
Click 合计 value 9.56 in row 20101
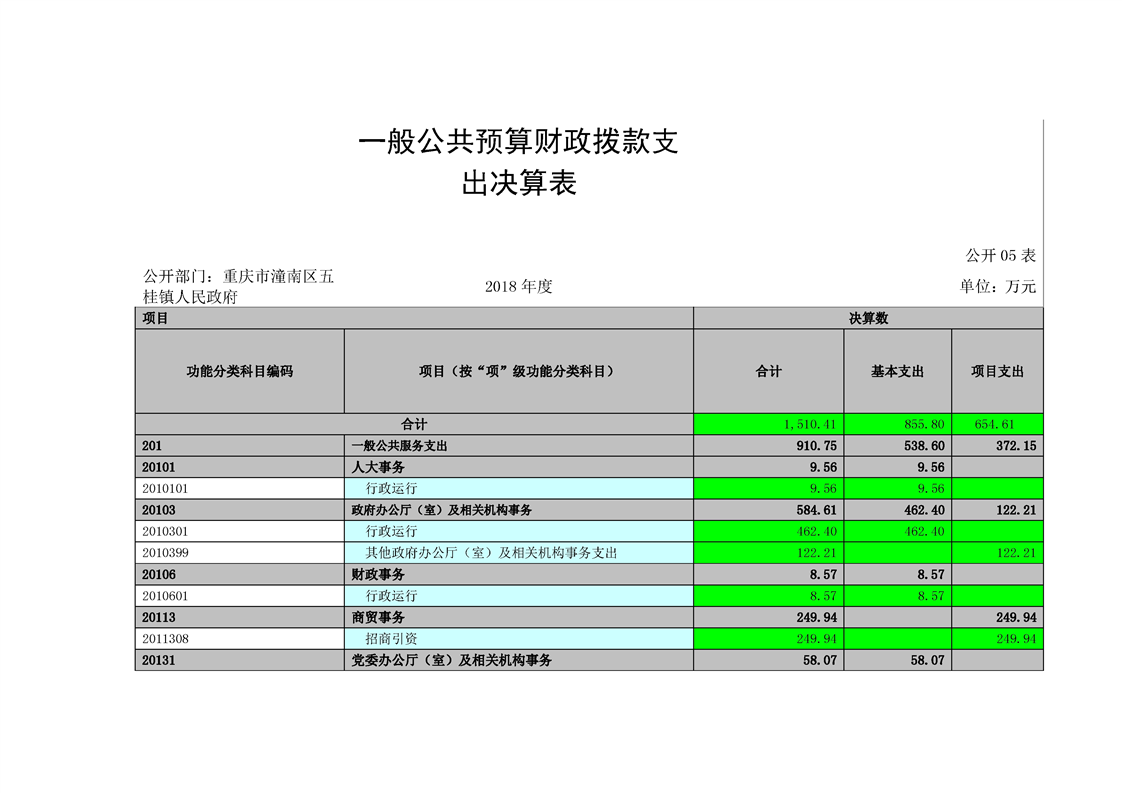[824, 467]
